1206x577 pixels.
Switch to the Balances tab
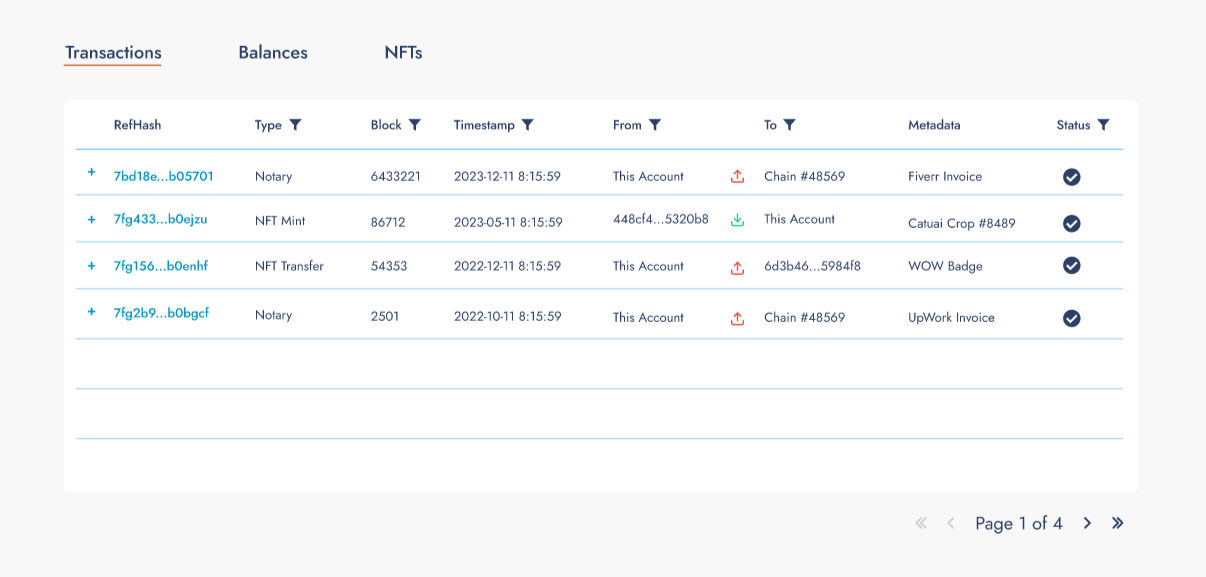(x=273, y=53)
